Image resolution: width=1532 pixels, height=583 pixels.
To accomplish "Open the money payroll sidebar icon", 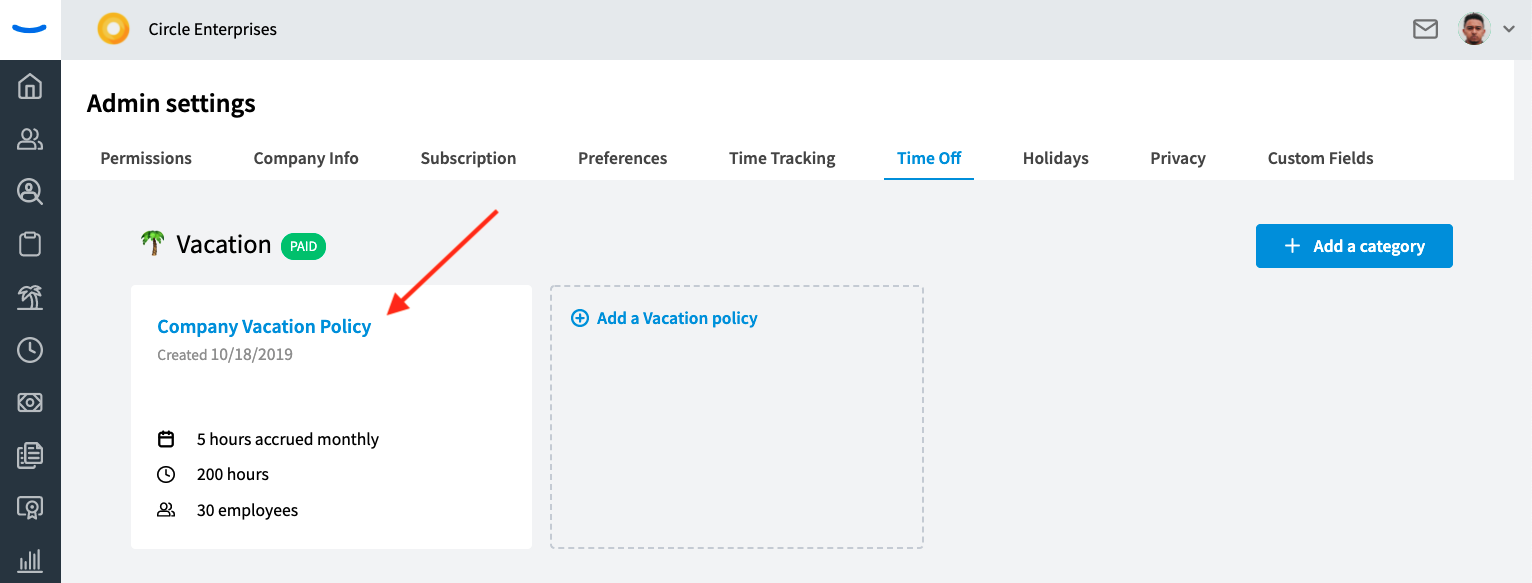I will pos(30,403).
